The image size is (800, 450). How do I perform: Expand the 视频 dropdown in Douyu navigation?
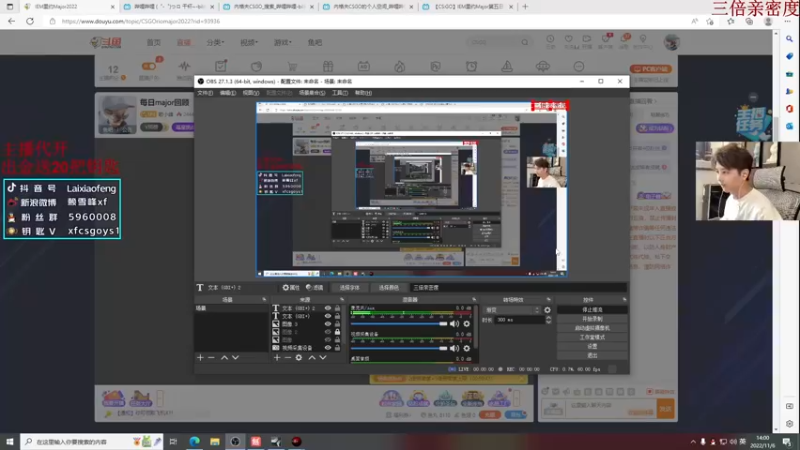pyautogui.click(x=249, y=42)
